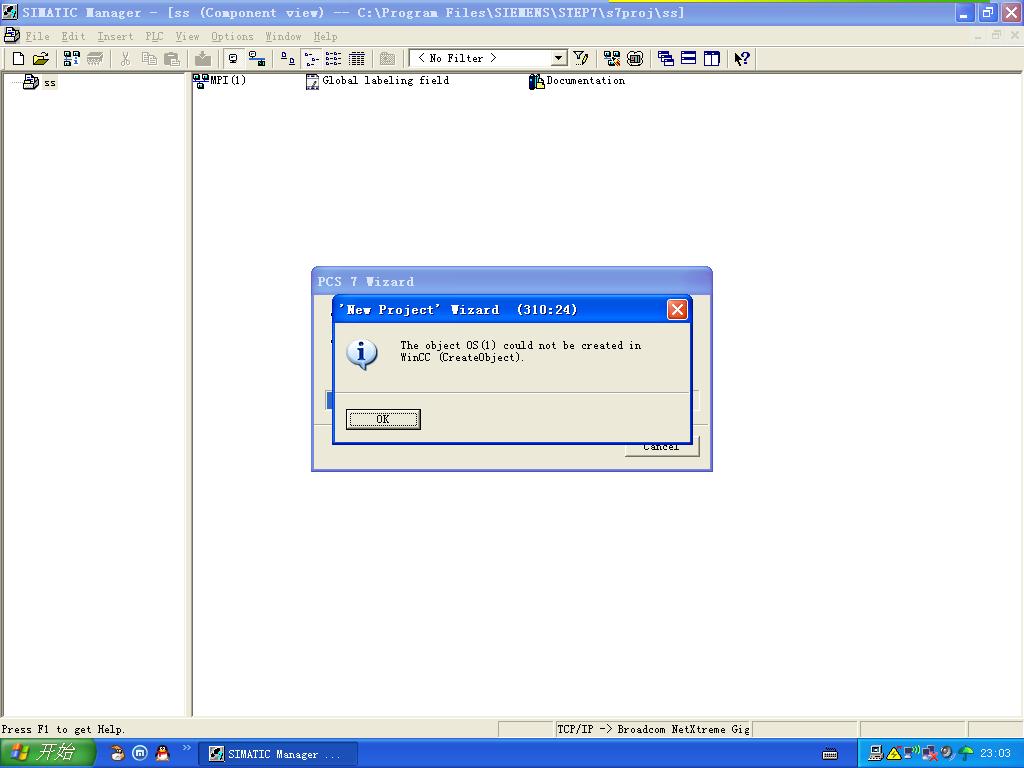The height and width of the screenshot is (768, 1024).
Task: Toggle the Offline view toolbar icon
Action: [257, 59]
